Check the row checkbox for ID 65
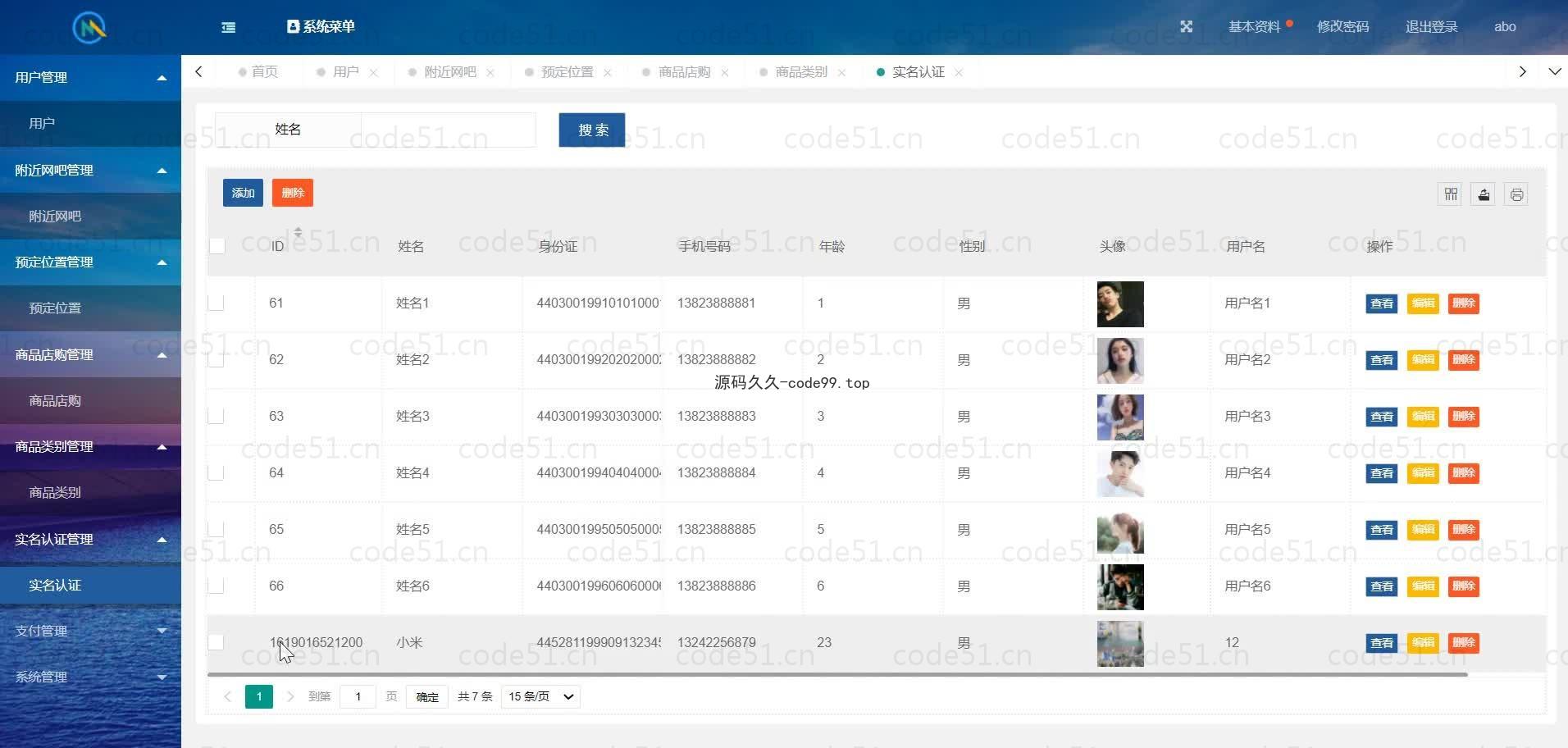Screen dimensions: 1568x748 coord(217,529)
